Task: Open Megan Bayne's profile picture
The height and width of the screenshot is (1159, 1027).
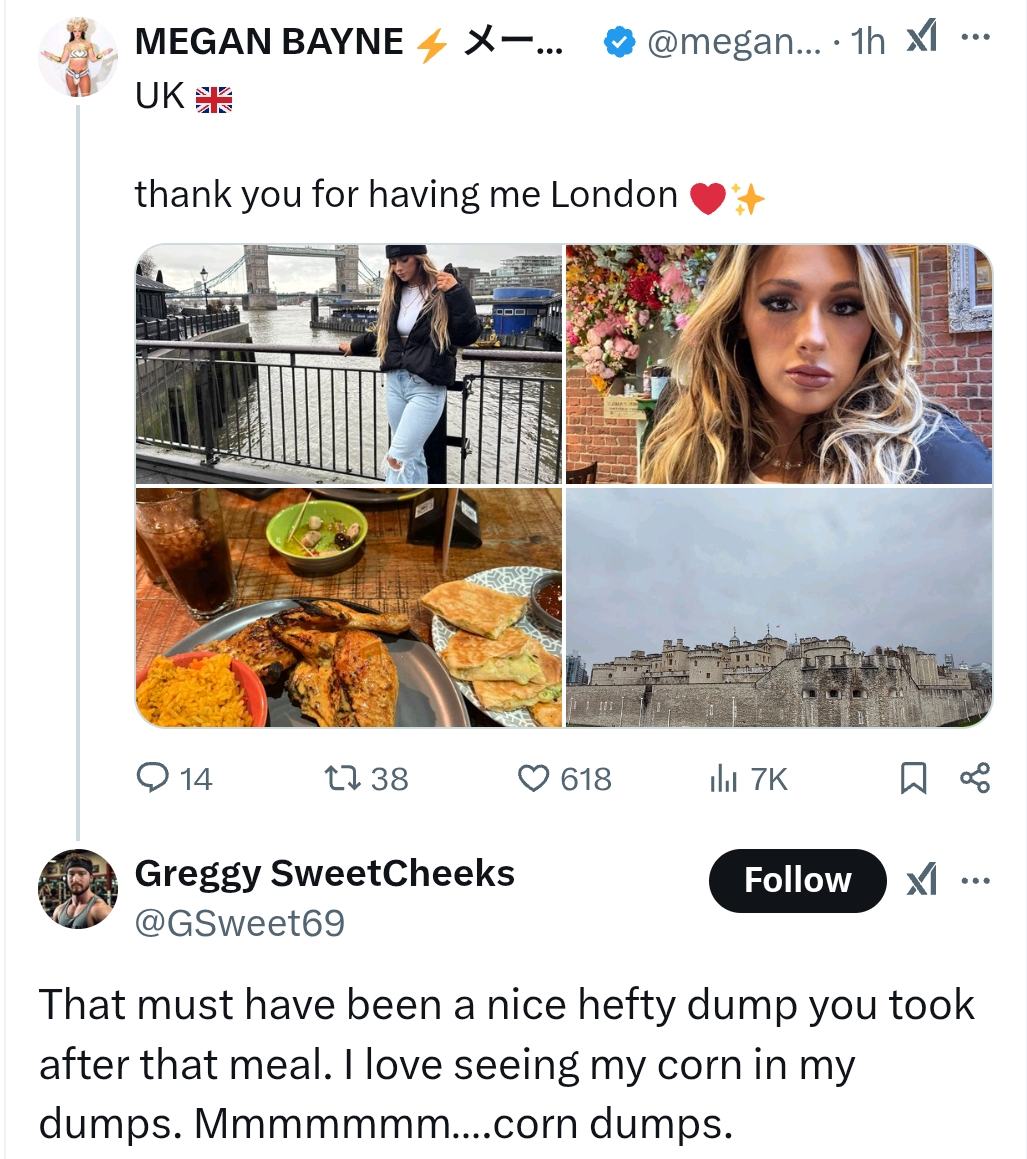Action: (x=78, y=57)
